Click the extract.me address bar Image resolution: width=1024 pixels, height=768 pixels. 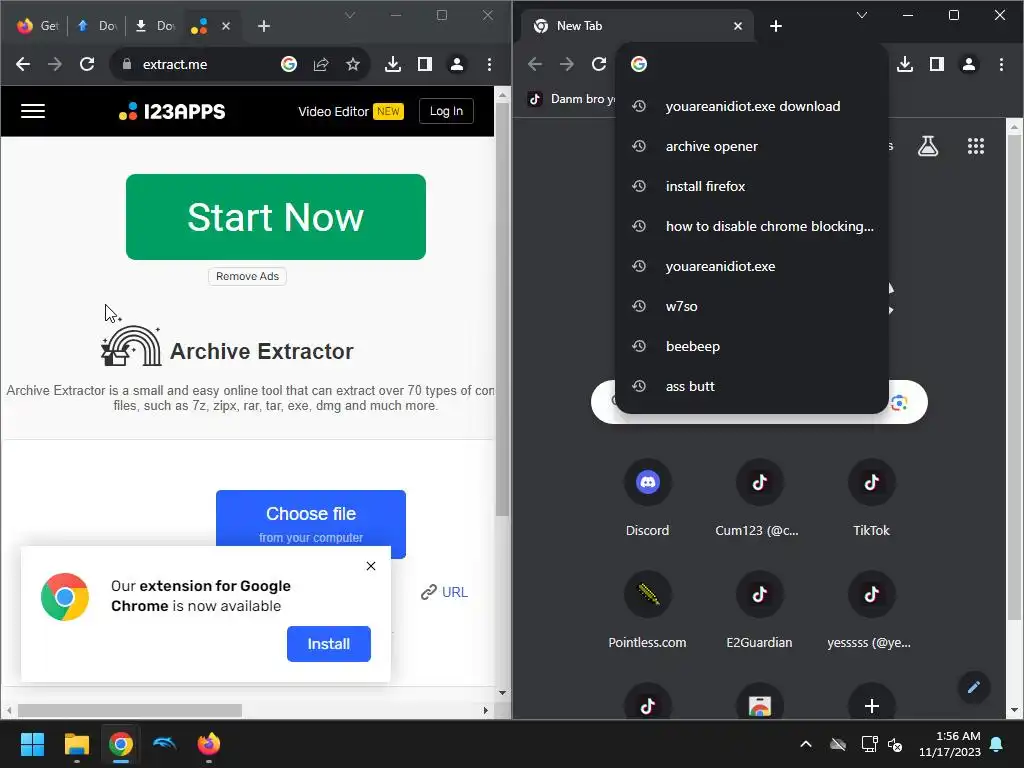click(x=239, y=64)
